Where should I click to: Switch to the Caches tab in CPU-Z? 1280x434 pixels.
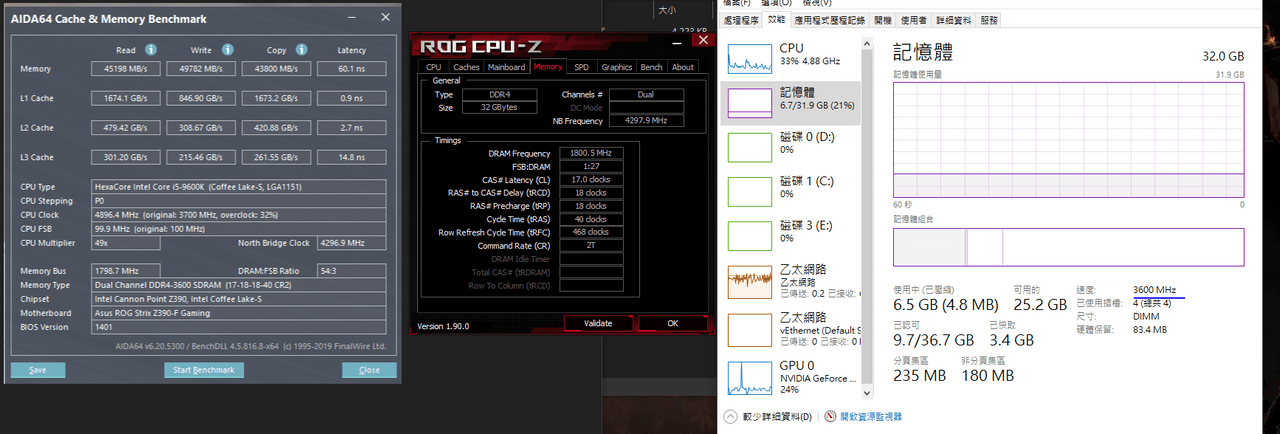click(x=465, y=67)
